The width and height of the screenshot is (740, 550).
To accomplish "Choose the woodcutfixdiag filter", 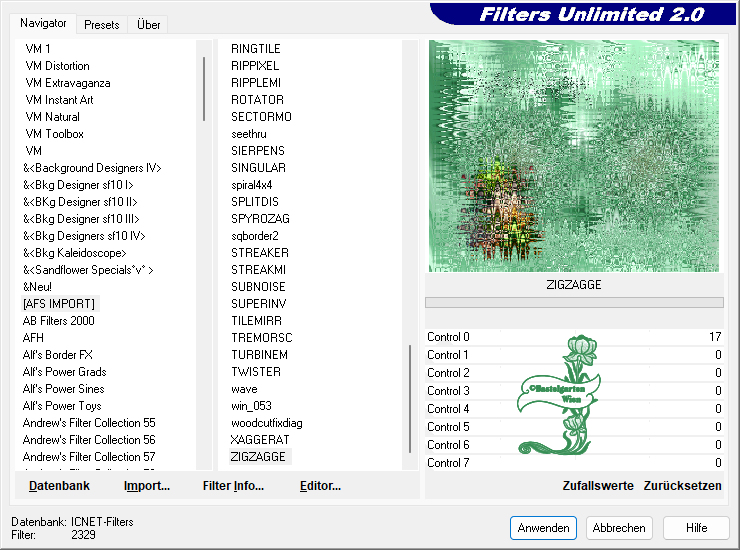I will 267,423.
